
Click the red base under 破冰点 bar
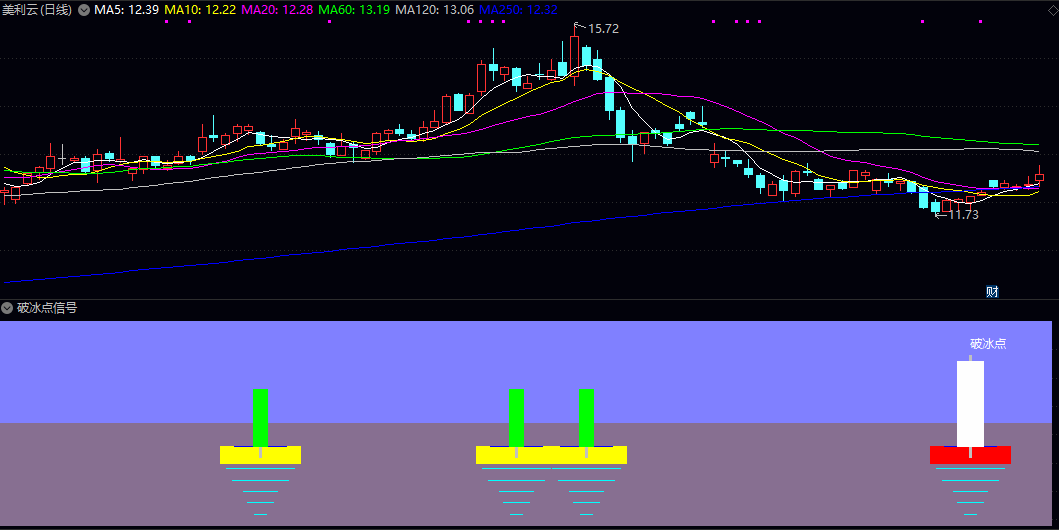tap(971, 455)
